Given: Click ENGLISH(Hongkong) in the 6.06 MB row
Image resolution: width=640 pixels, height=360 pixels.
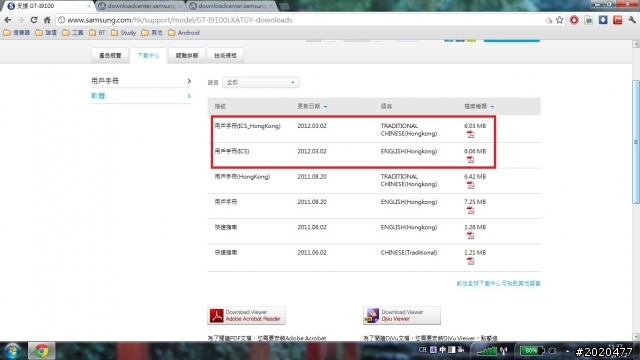Looking at the screenshot, I should [x=409, y=151].
